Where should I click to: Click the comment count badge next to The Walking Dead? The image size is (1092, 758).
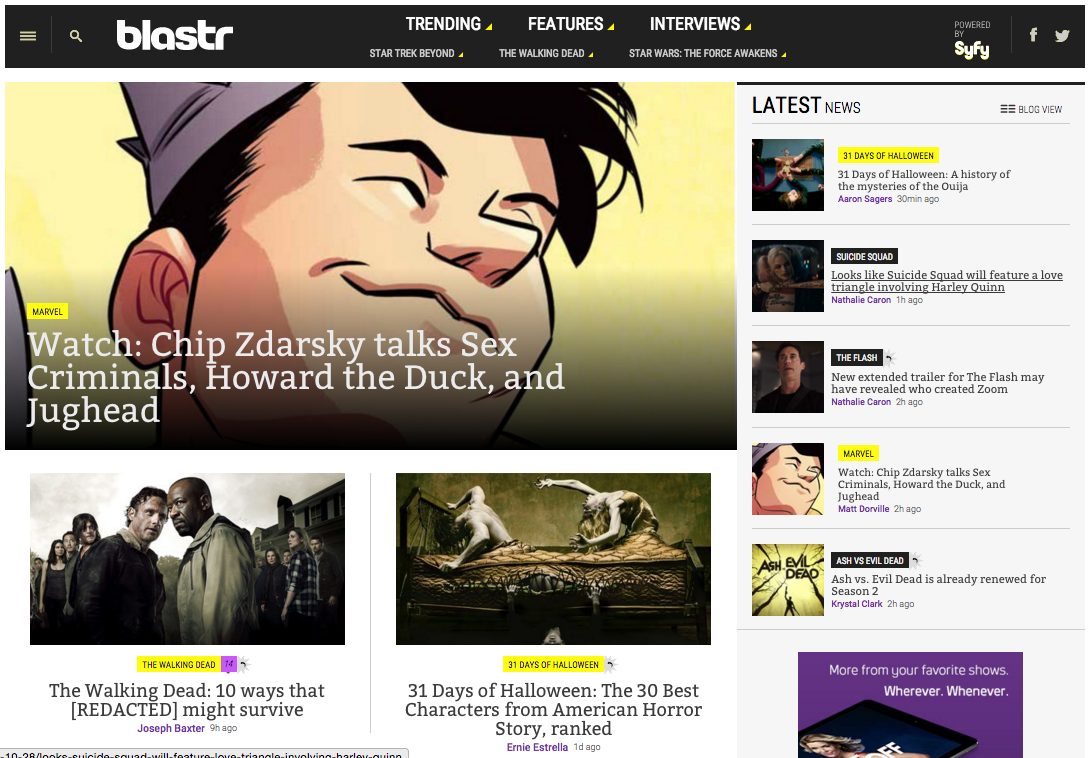pos(228,665)
